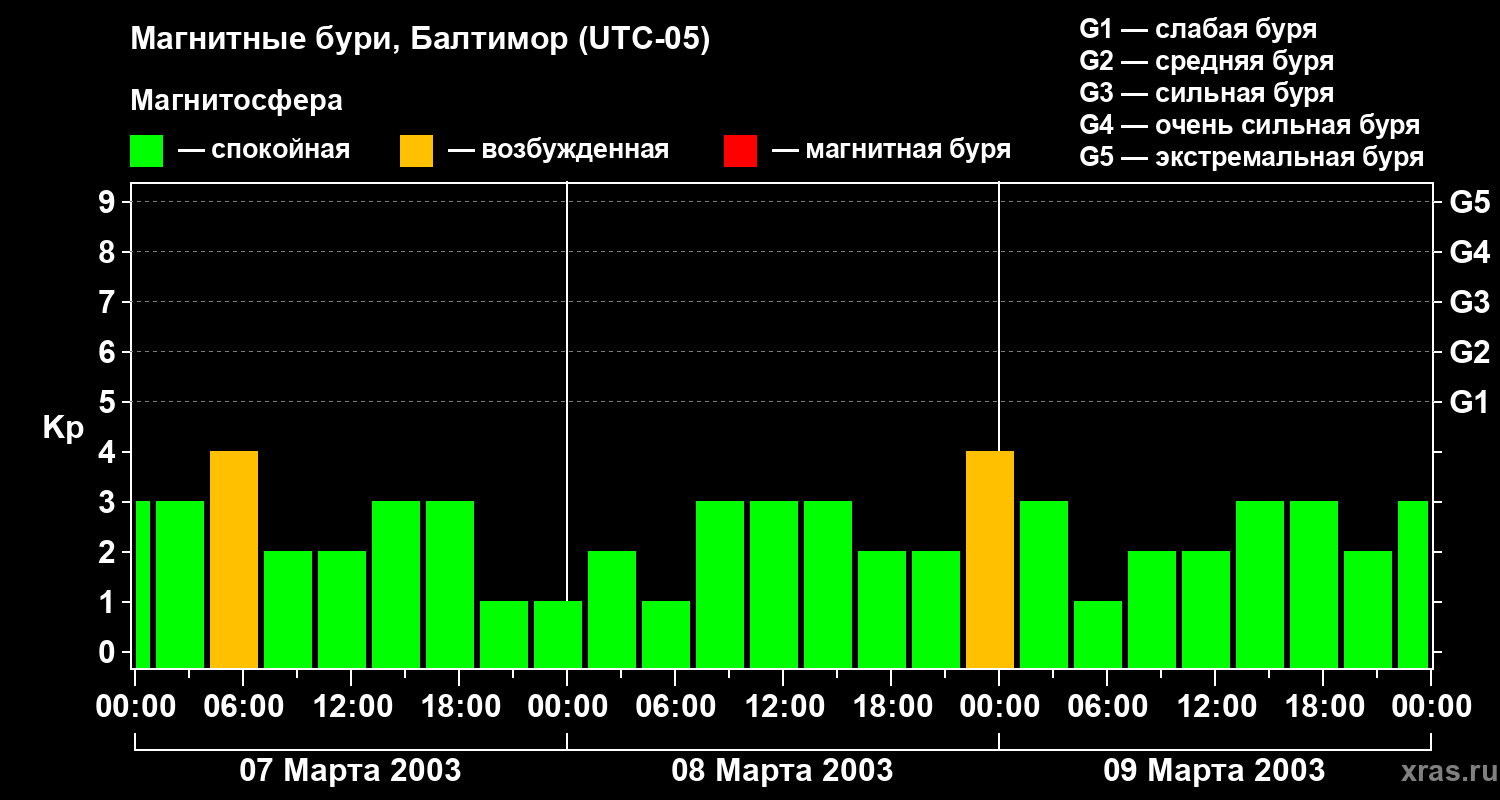Screen dimensions: 1500x800
Task: Click the G5 label on the right axis
Action: [1469, 202]
